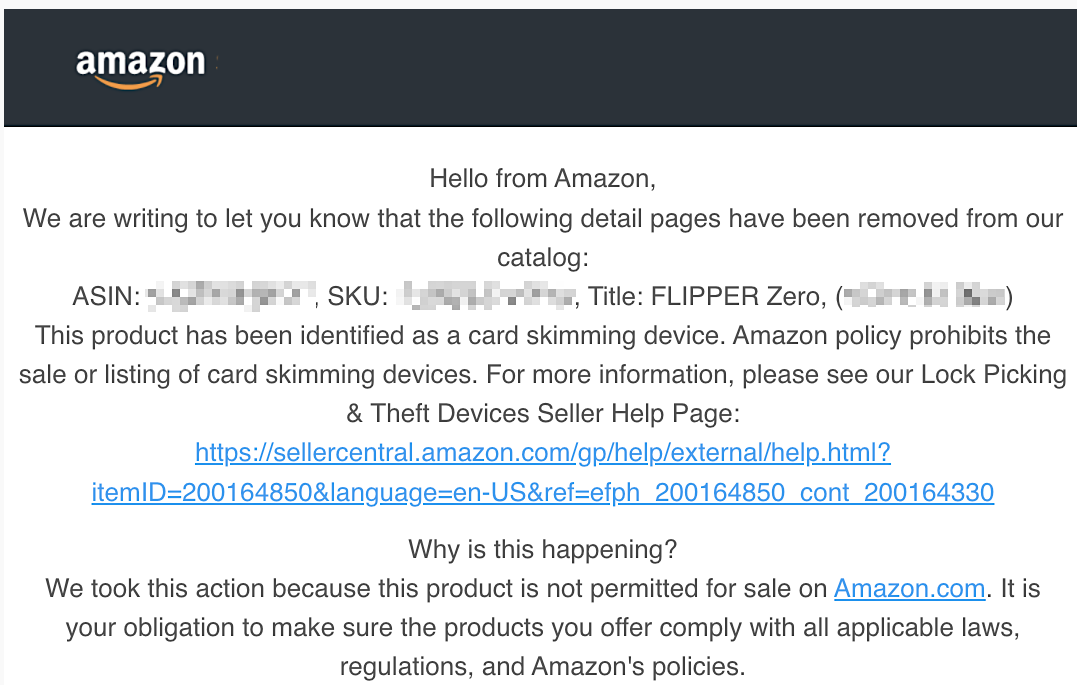Click the orange smile arrow under the Amazon wordmark
Viewport: 1077px width, 685px height.
[x=130, y=82]
